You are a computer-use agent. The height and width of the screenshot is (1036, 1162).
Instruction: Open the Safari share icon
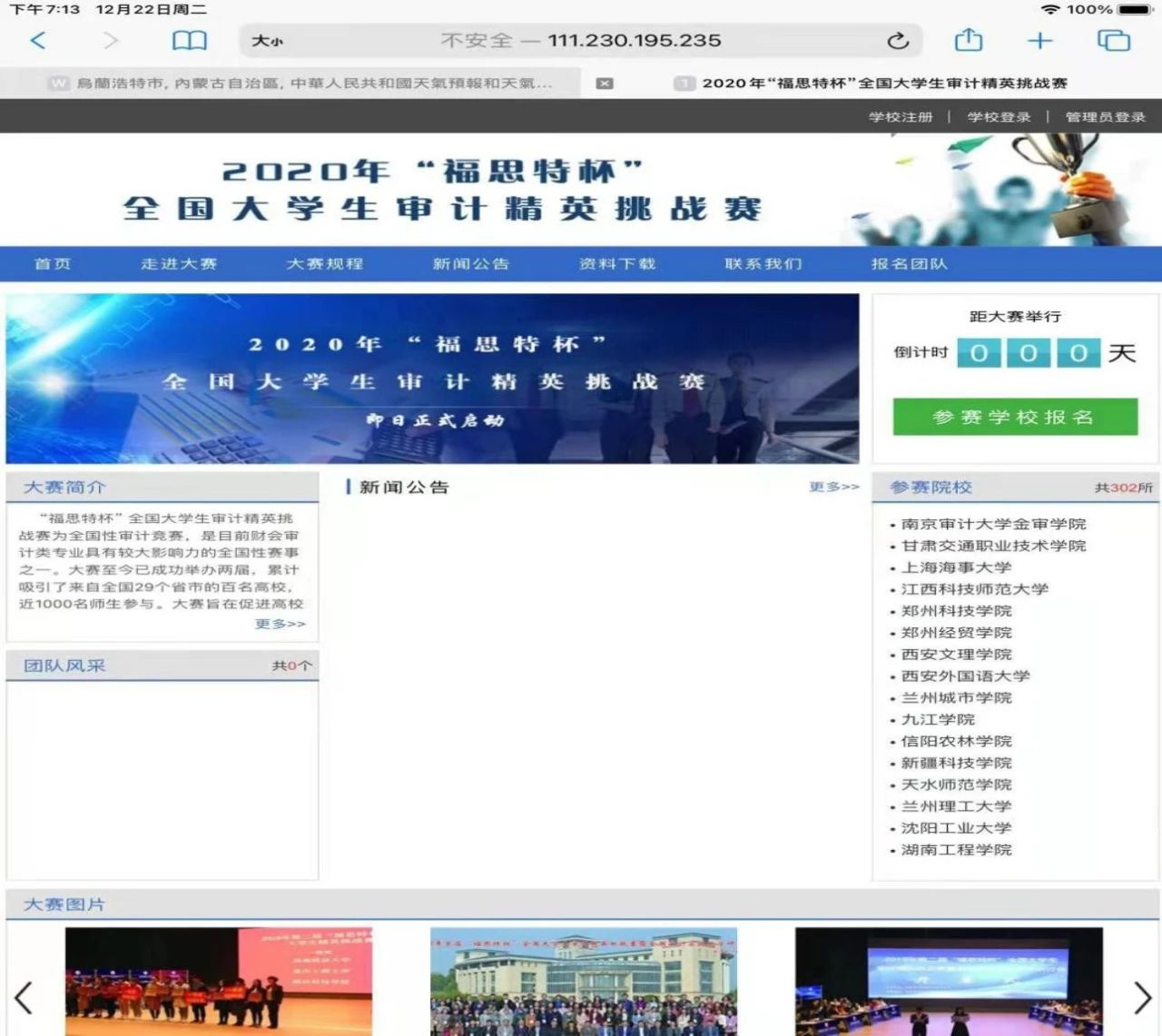[x=969, y=40]
